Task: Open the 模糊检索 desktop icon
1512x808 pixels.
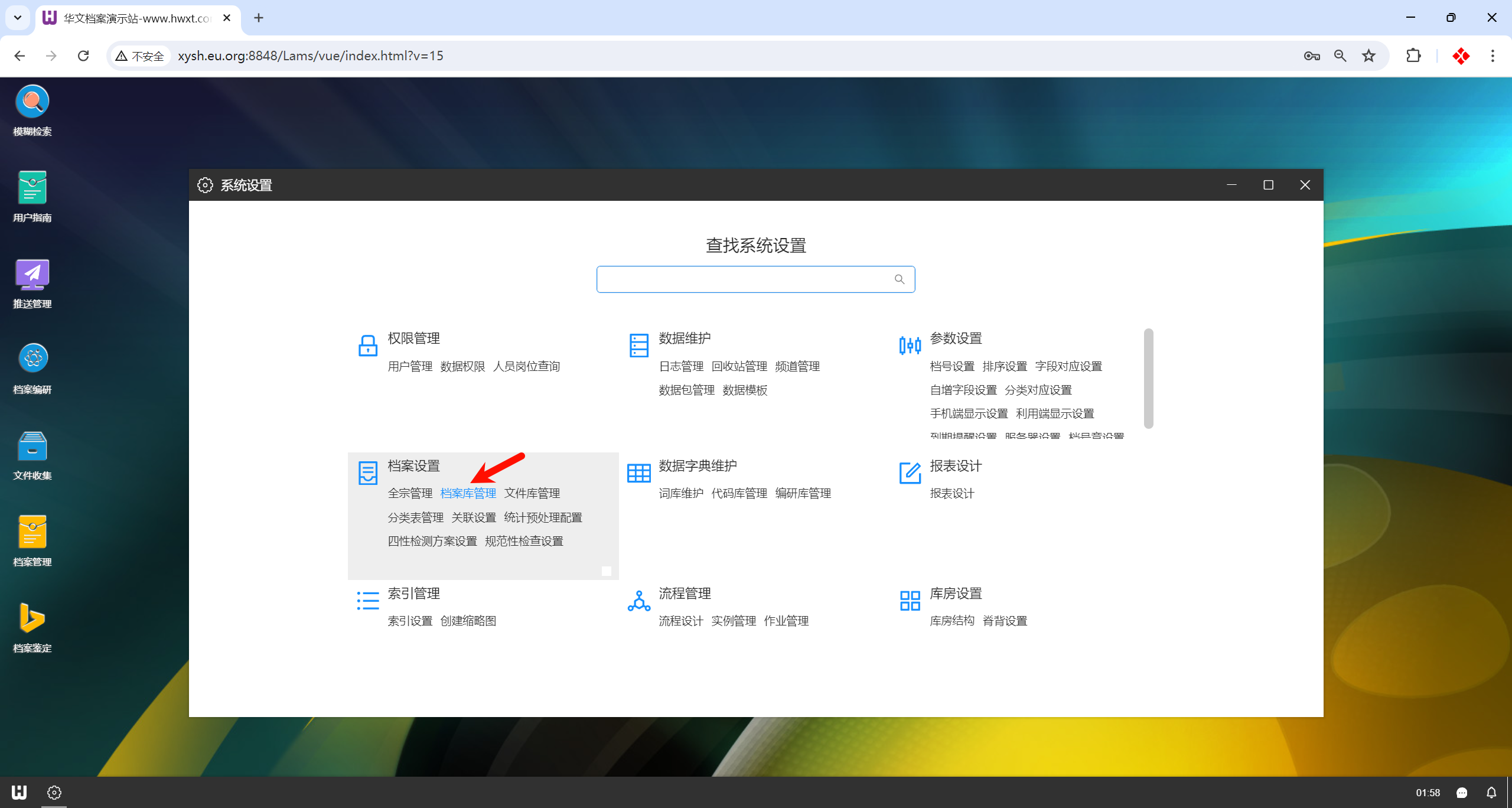Action: [32, 102]
